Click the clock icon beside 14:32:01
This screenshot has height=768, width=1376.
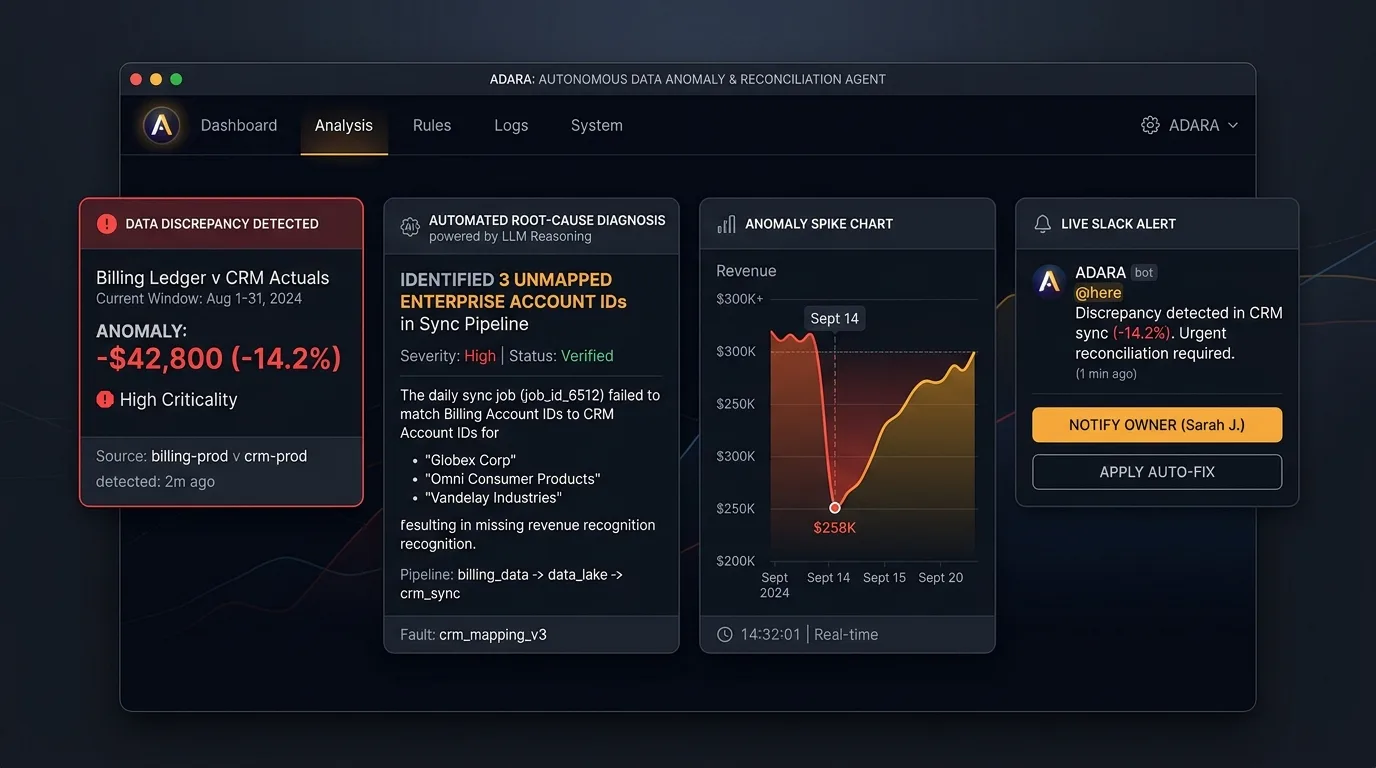(x=725, y=634)
